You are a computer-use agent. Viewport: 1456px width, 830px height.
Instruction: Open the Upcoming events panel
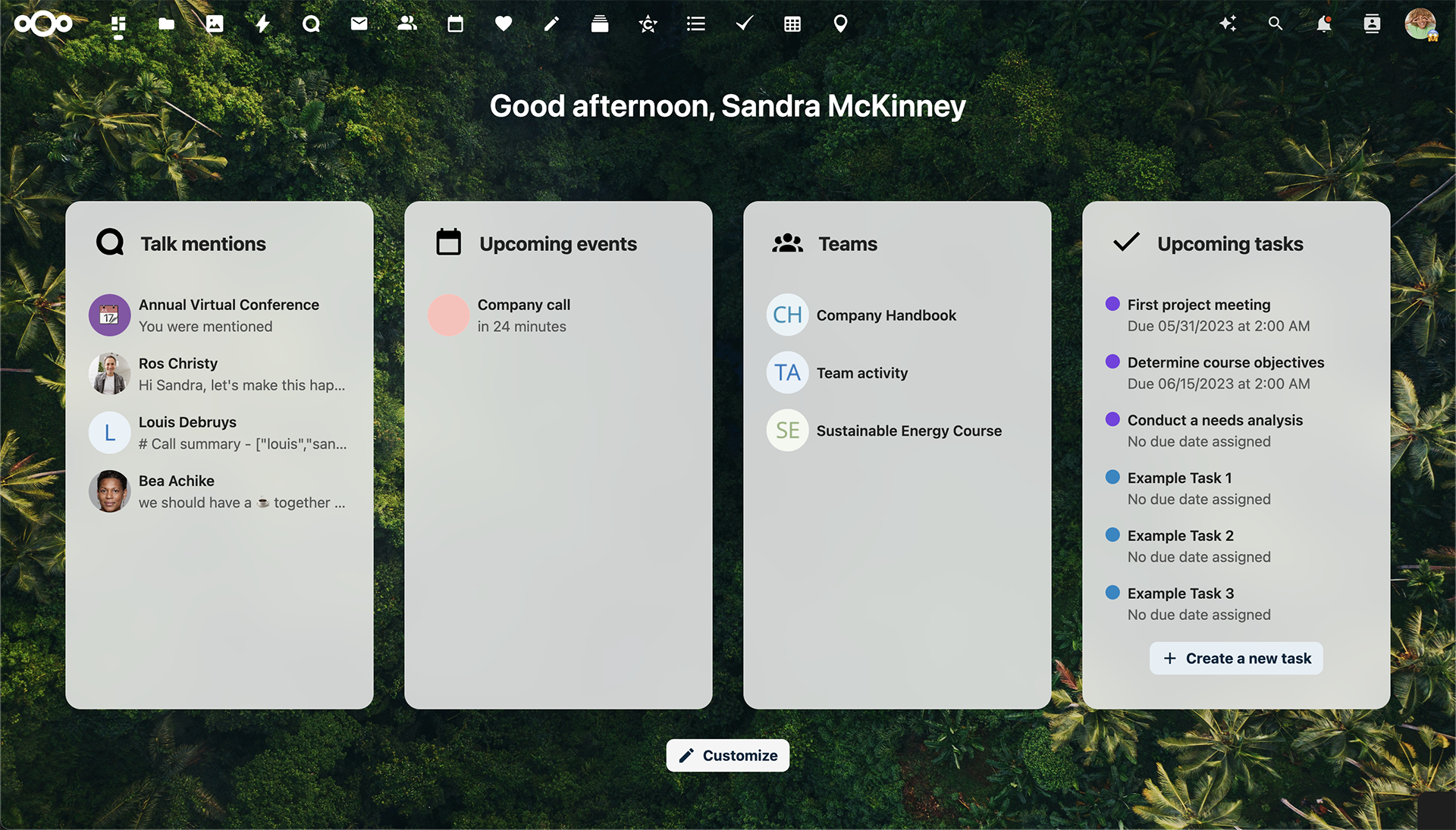pyautogui.click(x=558, y=244)
